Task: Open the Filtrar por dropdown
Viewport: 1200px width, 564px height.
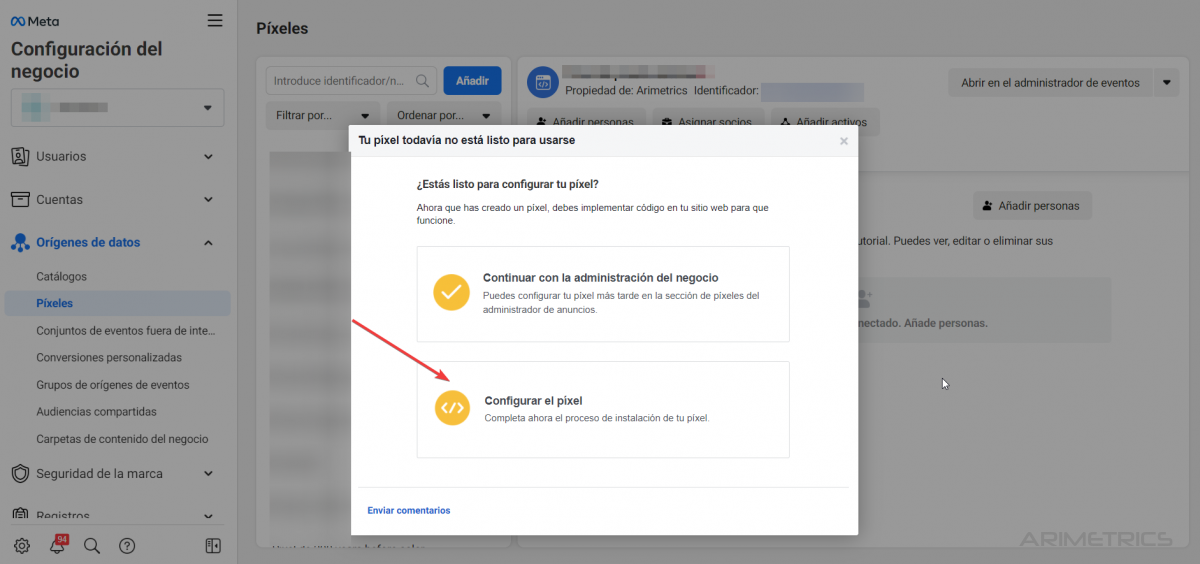Action: tap(323, 115)
